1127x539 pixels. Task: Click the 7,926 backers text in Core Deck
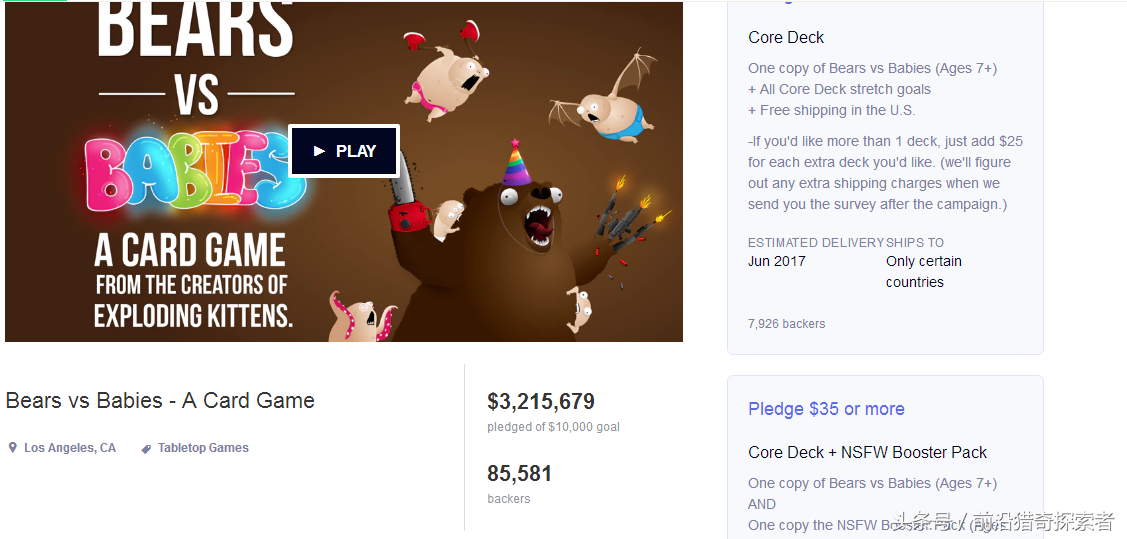pos(786,324)
